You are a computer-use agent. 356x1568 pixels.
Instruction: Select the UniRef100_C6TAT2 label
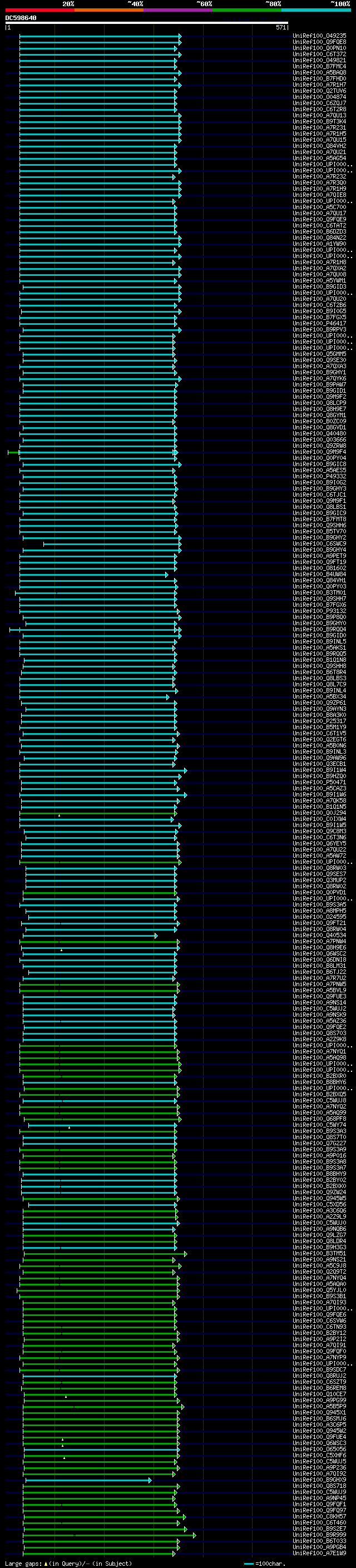click(x=319, y=225)
